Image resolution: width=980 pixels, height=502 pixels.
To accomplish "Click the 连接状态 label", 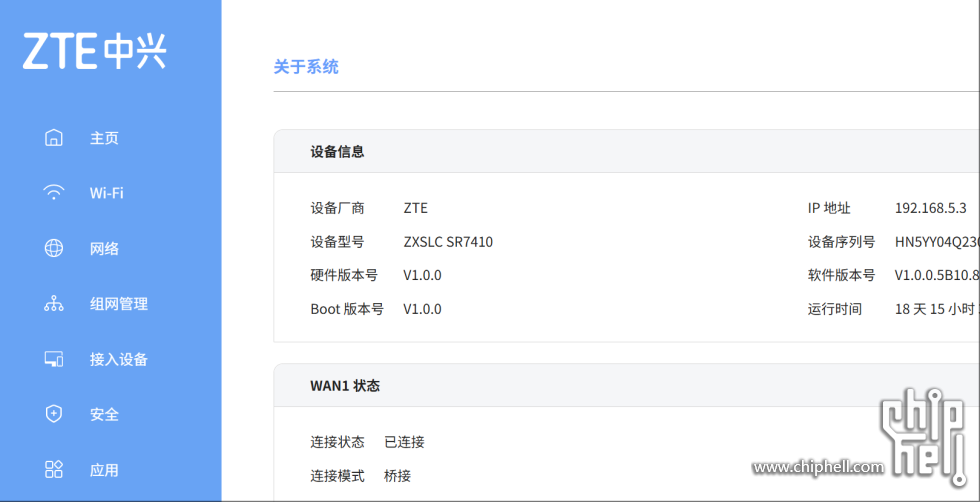I will [x=338, y=443].
